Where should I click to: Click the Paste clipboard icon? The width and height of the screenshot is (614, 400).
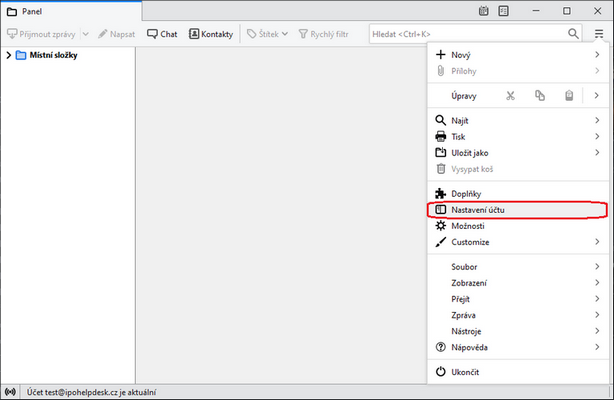tap(569, 96)
